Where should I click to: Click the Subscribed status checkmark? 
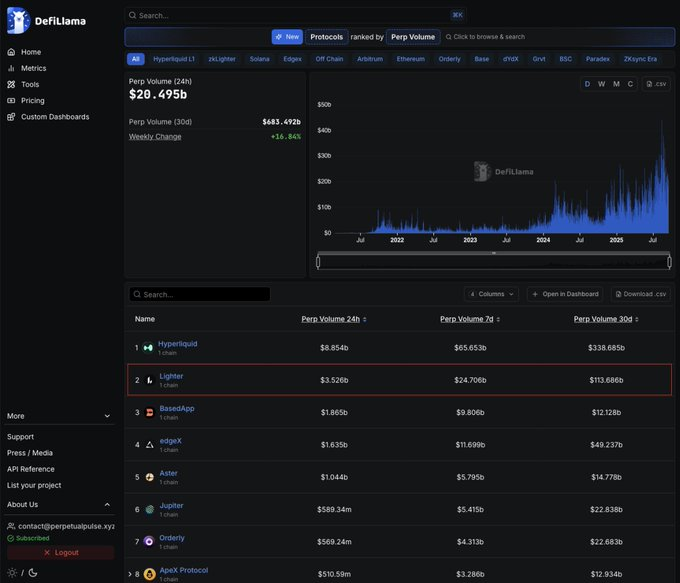[x=11, y=538]
